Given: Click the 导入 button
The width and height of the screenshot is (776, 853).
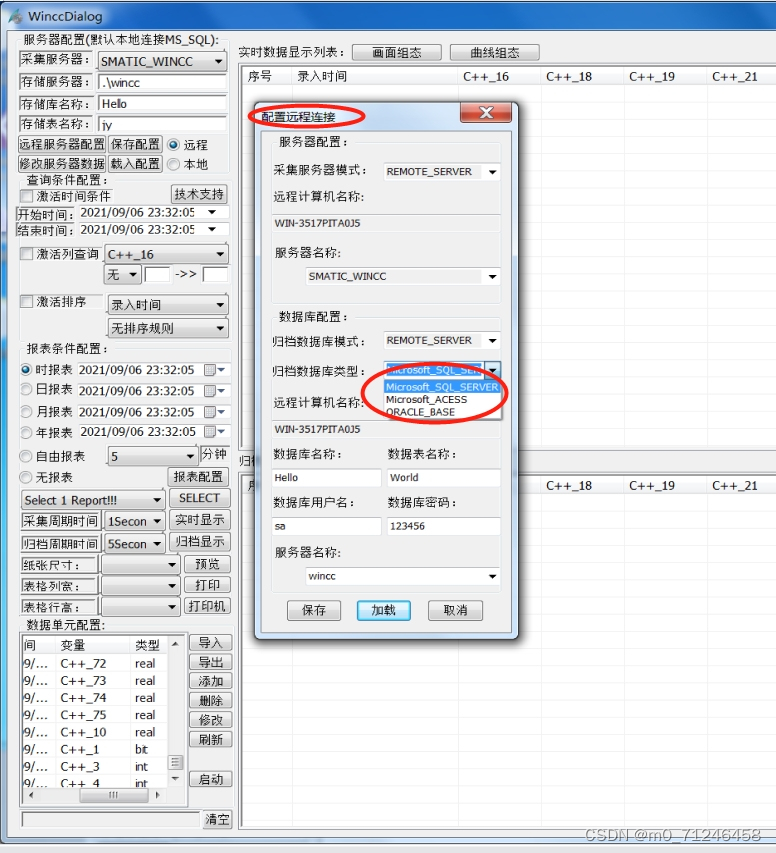Looking at the screenshot, I should click(211, 643).
